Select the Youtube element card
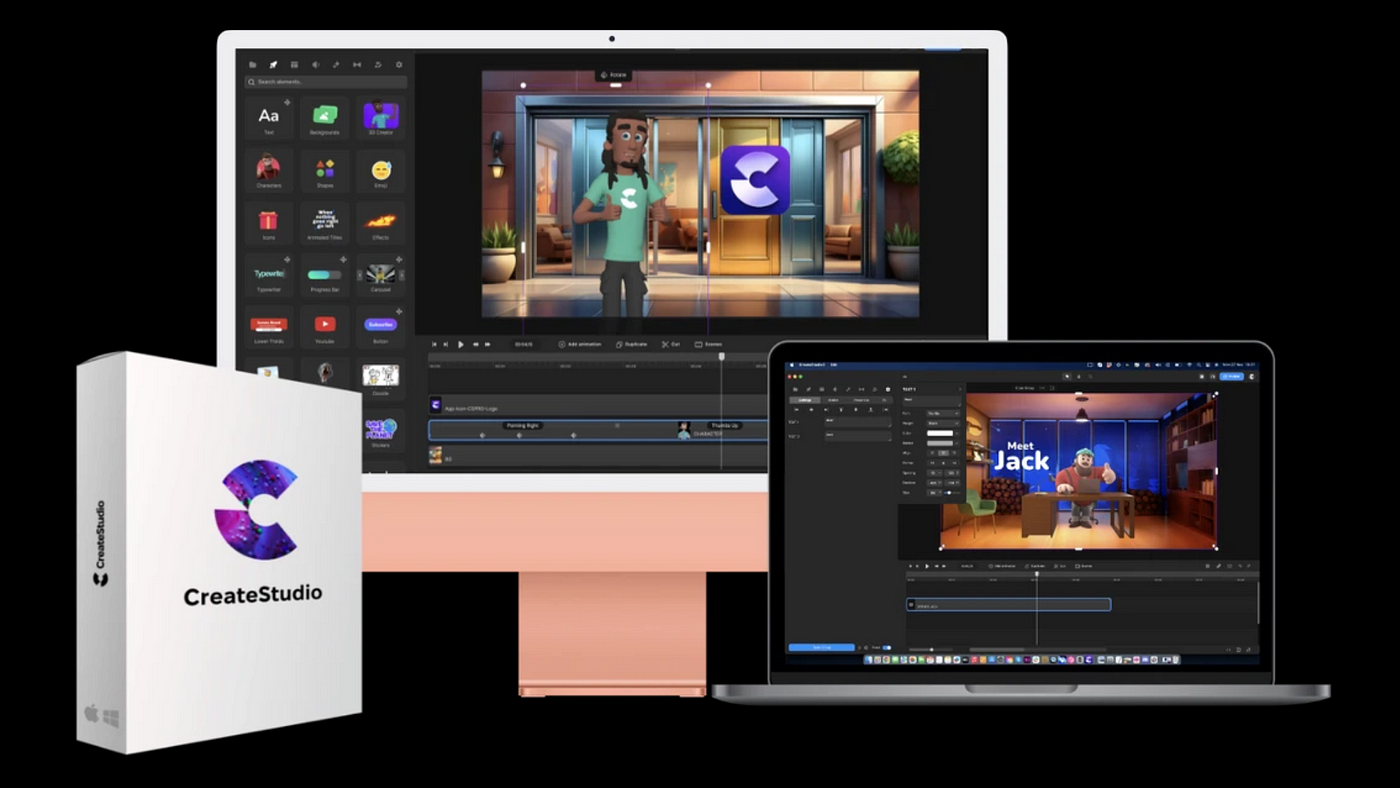Viewport: 1400px width, 788px height. click(325, 327)
